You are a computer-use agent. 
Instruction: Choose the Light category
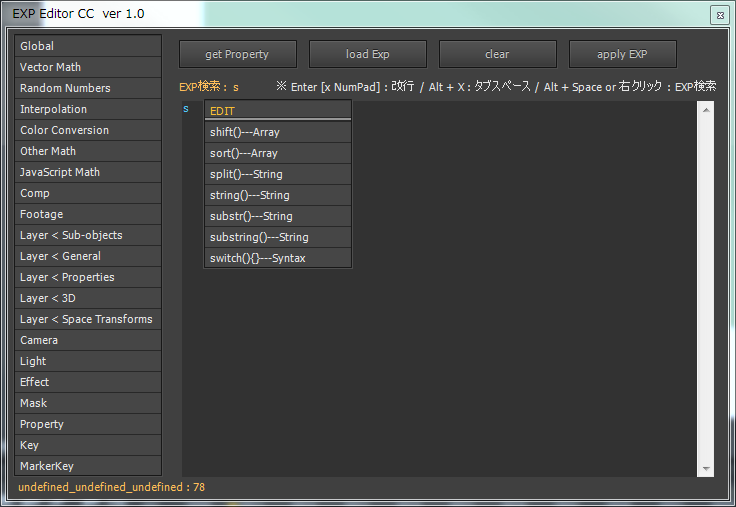[x=88, y=361]
